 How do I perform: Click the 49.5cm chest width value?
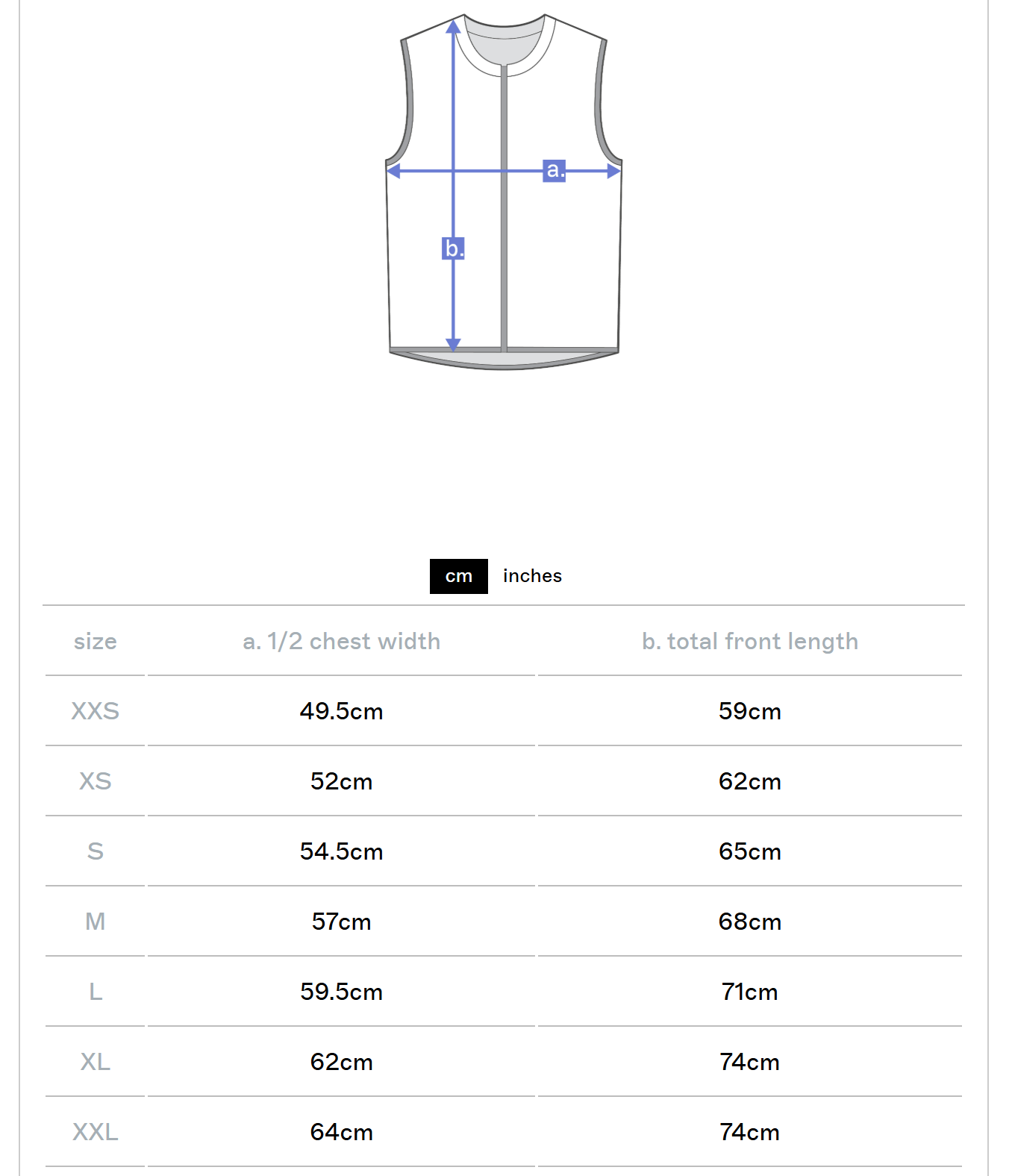pyautogui.click(x=341, y=711)
